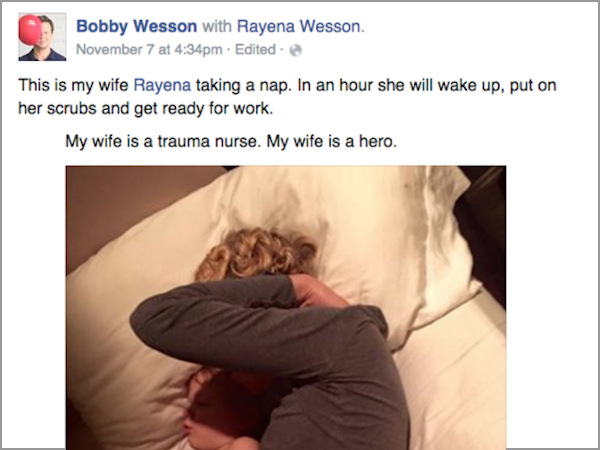600x450 pixels.
Task: Click the text "My wife is a trauma nurse"
Action: point(163,142)
